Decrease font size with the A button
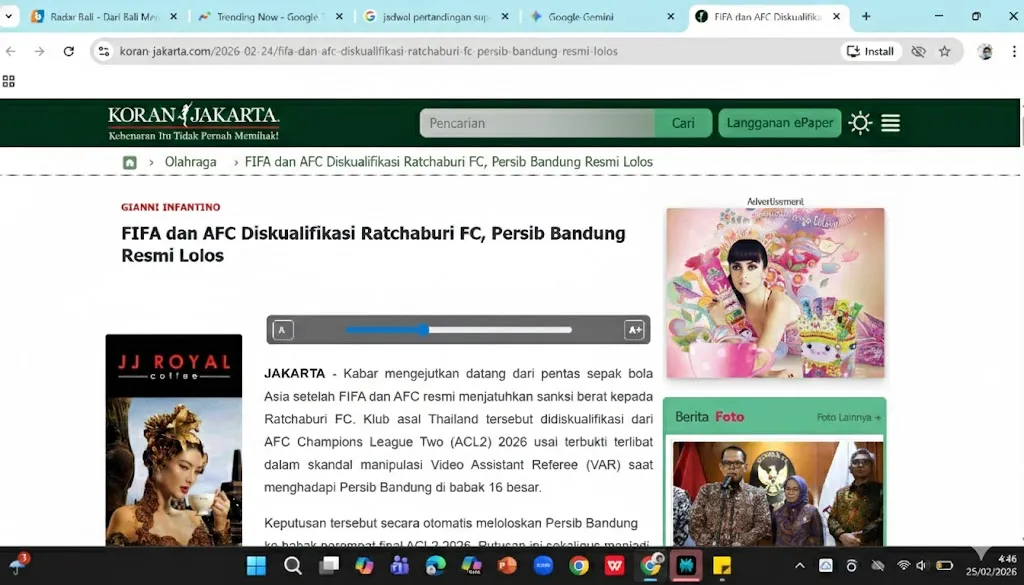 point(282,330)
